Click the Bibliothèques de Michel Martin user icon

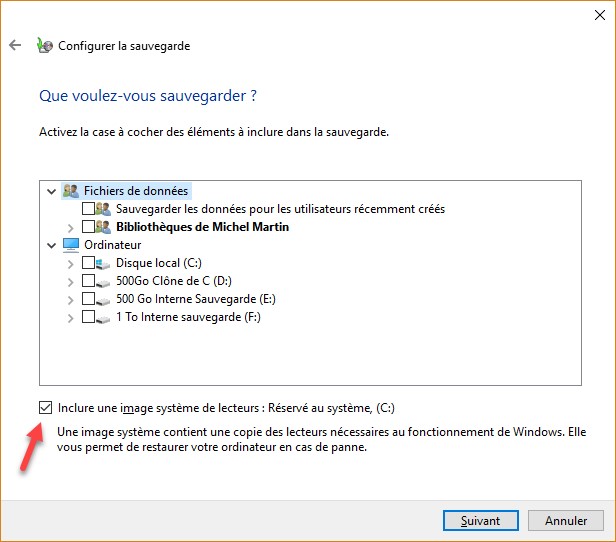104,227
